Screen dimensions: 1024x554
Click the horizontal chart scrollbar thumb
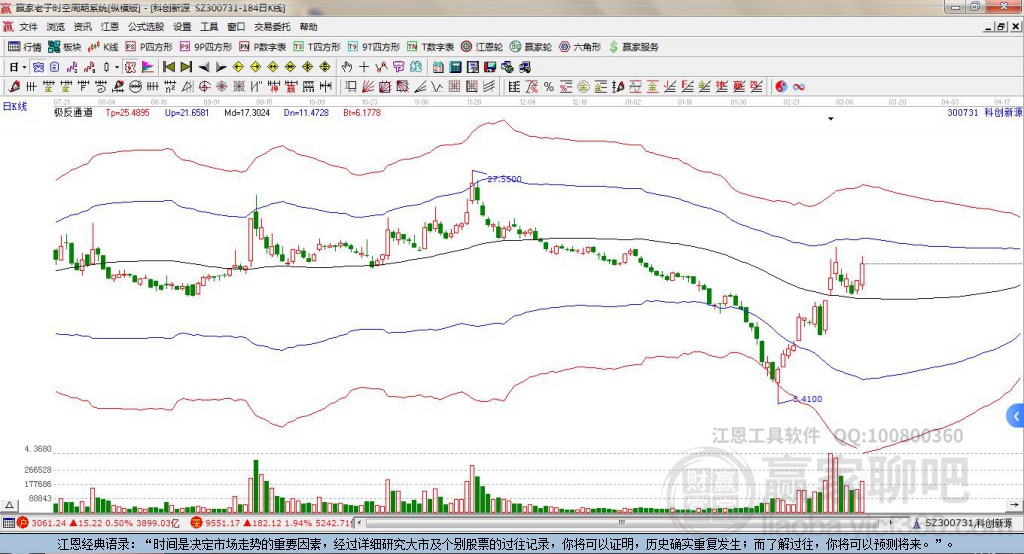pyautogui.click(x=622, y=523)
